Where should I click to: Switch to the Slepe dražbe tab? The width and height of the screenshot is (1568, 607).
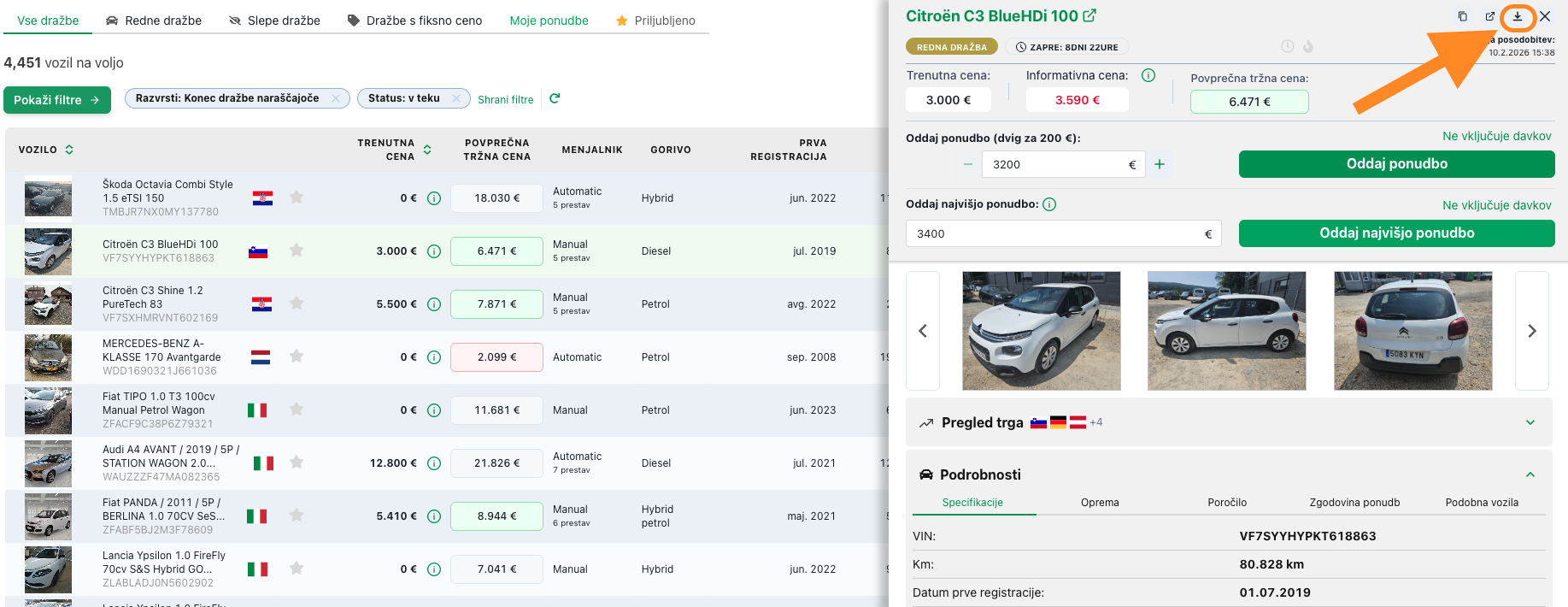coord(274,21)
